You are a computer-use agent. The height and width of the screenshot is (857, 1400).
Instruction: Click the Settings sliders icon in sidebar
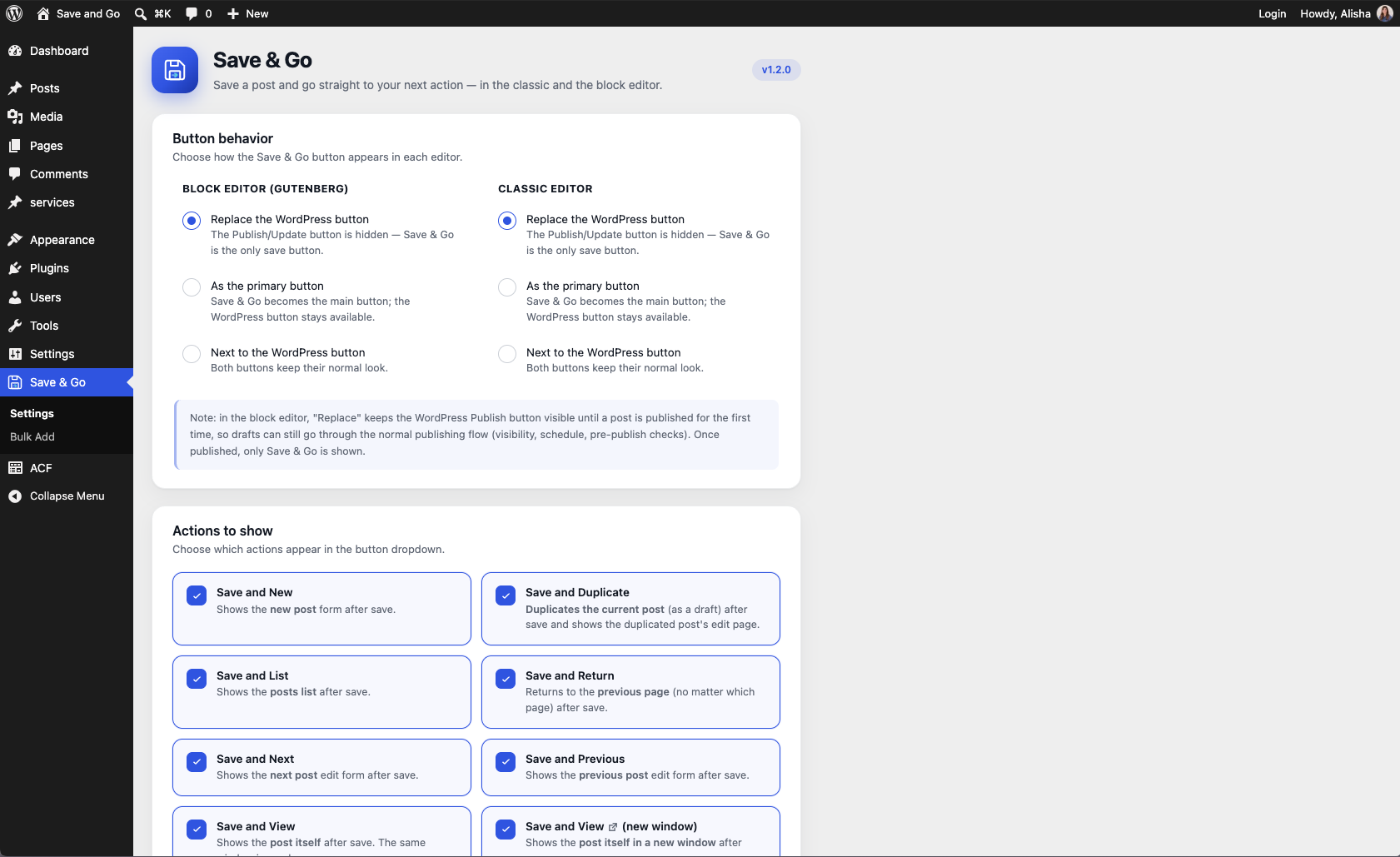[x=15, y=354]
